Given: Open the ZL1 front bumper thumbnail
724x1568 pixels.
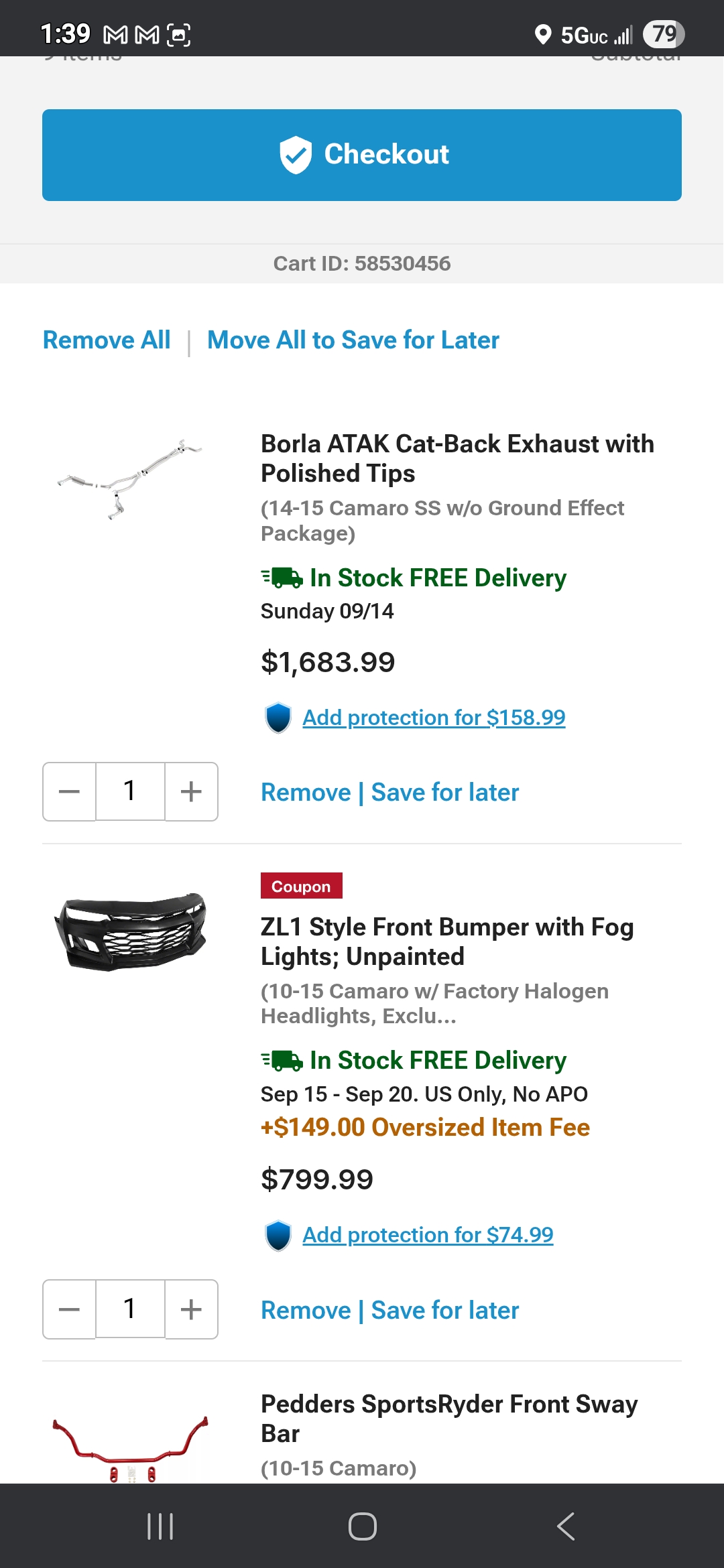Looking at the screenshot, I should click(130, 931).
